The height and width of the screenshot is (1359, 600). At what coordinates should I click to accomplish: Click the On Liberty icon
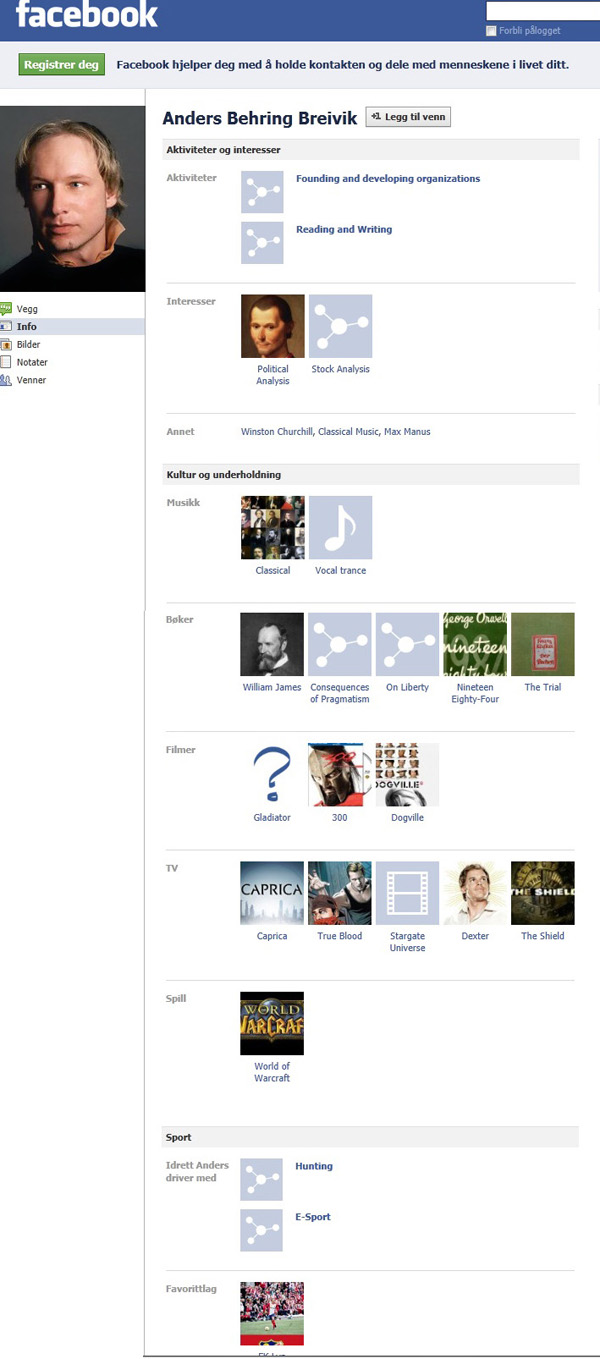click(x=407, y=645)
